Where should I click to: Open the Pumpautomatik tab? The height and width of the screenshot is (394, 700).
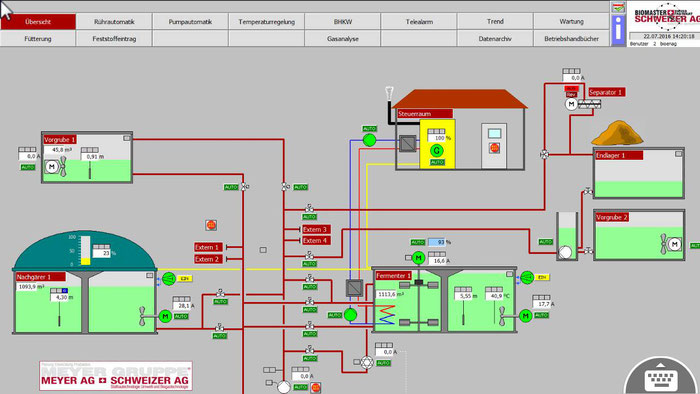click(x=190, y=21)
